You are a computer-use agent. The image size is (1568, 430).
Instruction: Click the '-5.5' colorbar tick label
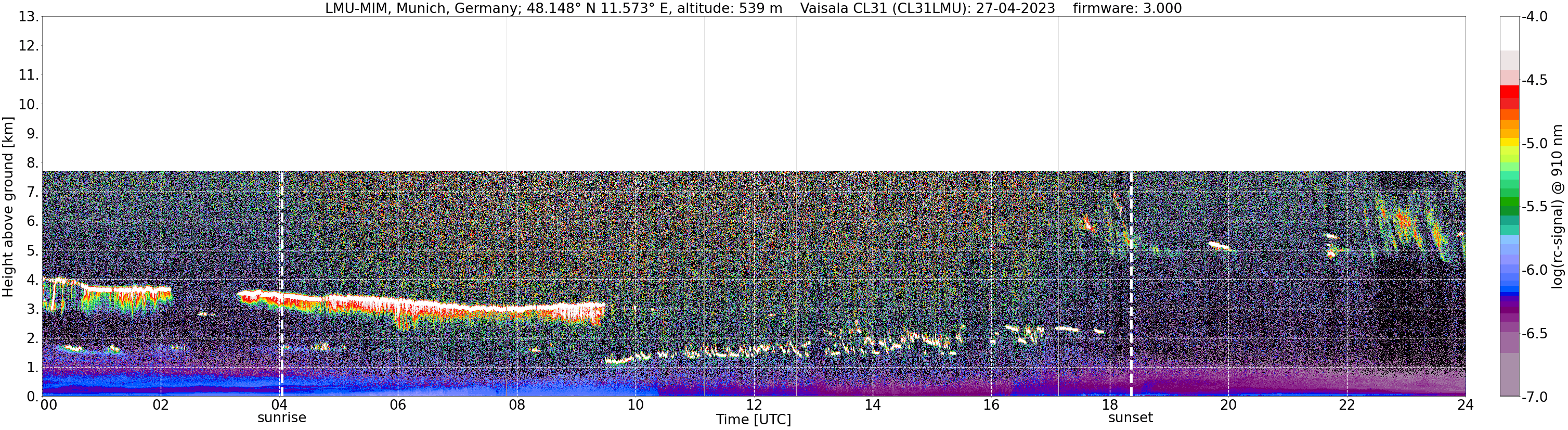(x=1535, y=207)
